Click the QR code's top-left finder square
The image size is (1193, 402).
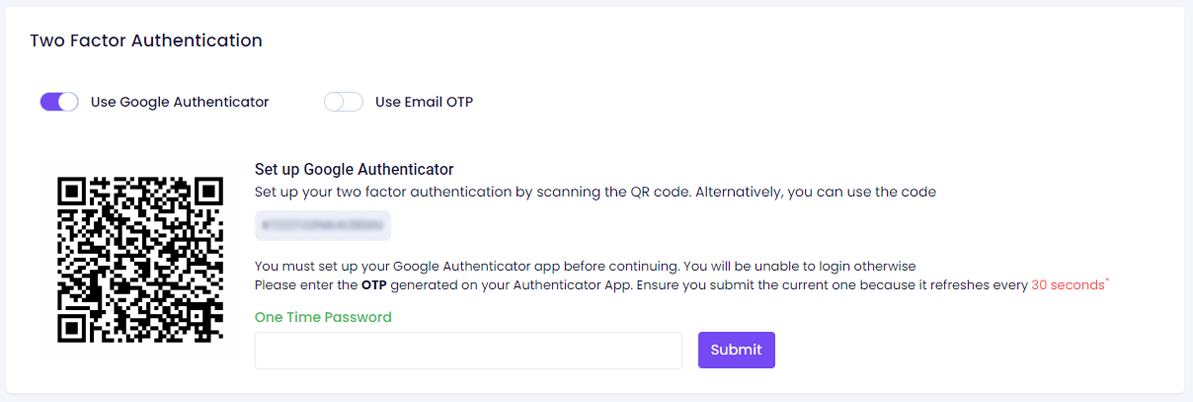[x=72, y=191]
